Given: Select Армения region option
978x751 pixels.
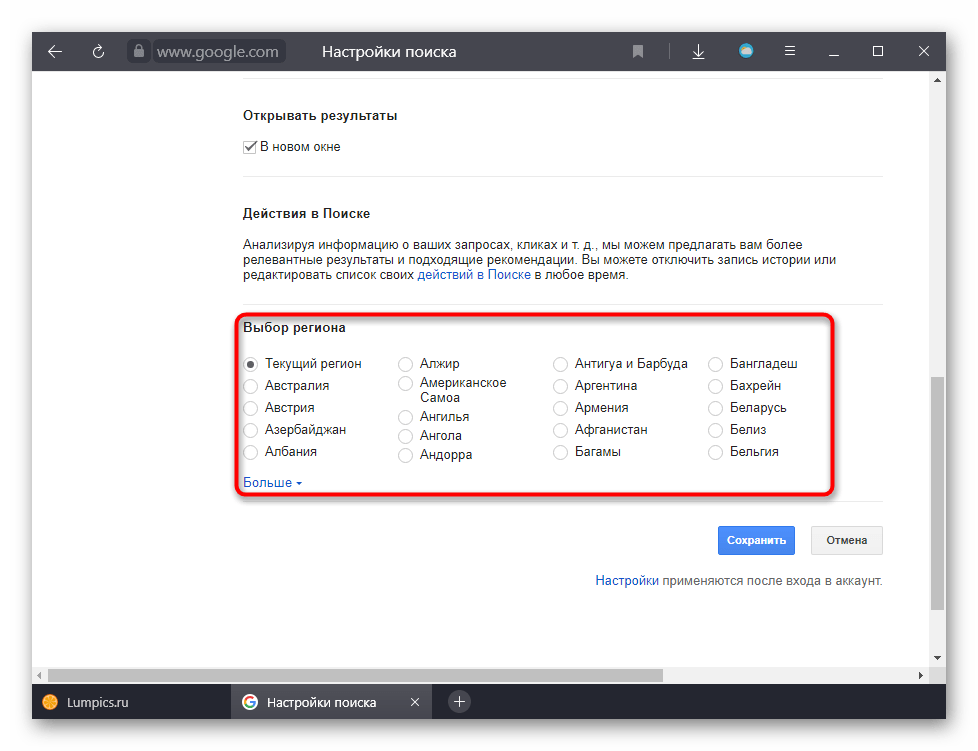Looking at the screenshot, I should click(560, 408).
